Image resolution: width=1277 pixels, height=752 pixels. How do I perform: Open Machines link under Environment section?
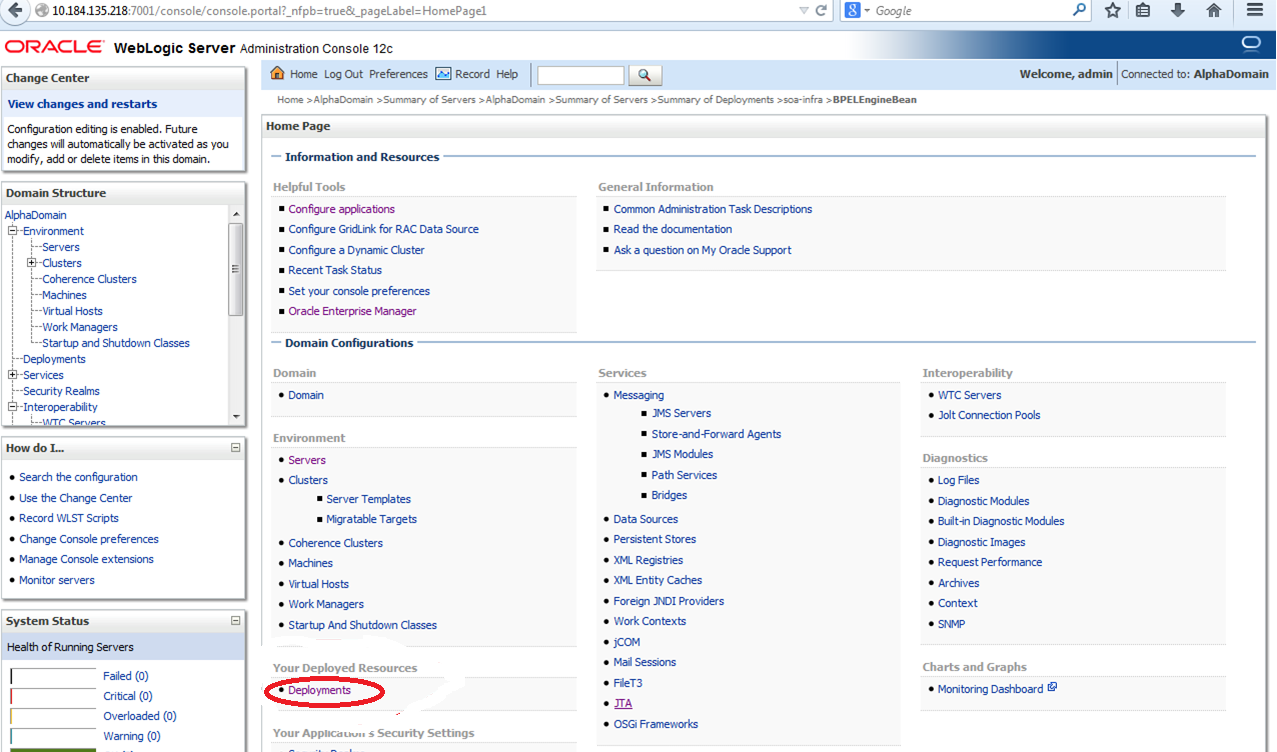tap(311, 563)
